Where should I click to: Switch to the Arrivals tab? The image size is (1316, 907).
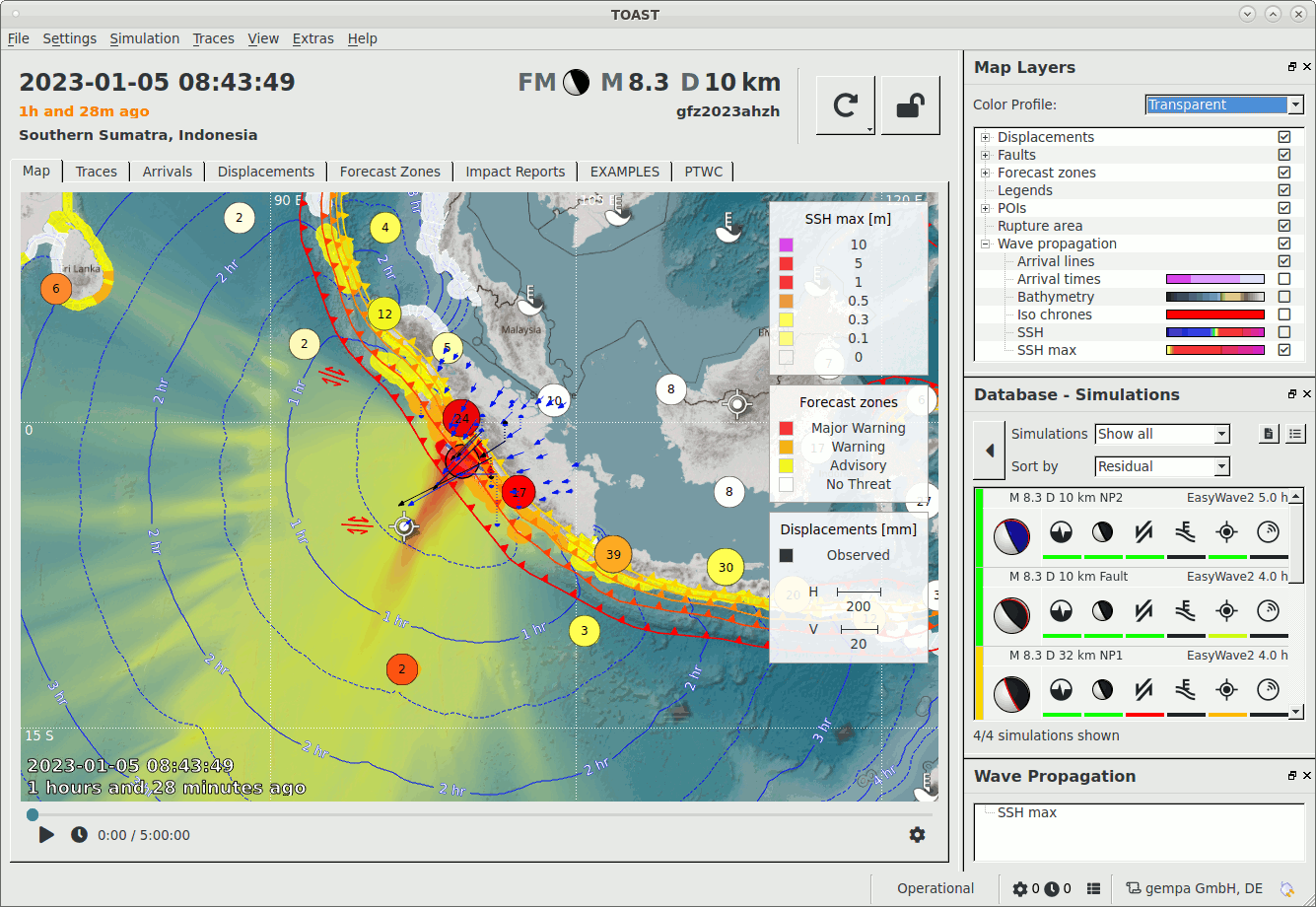coord(168,172)
